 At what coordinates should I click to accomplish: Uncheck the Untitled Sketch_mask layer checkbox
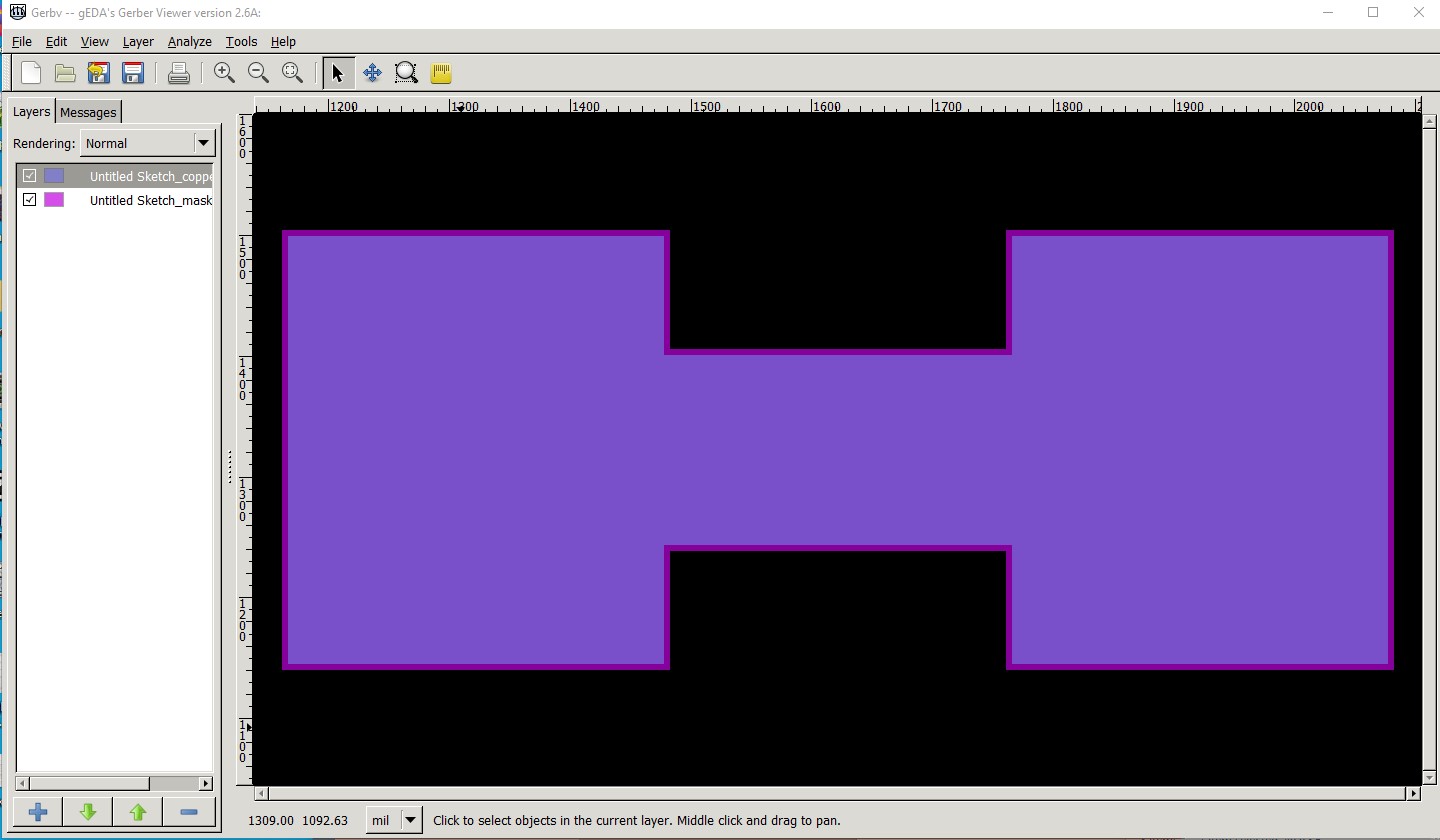pyautogui.click(x=30, y=200)
